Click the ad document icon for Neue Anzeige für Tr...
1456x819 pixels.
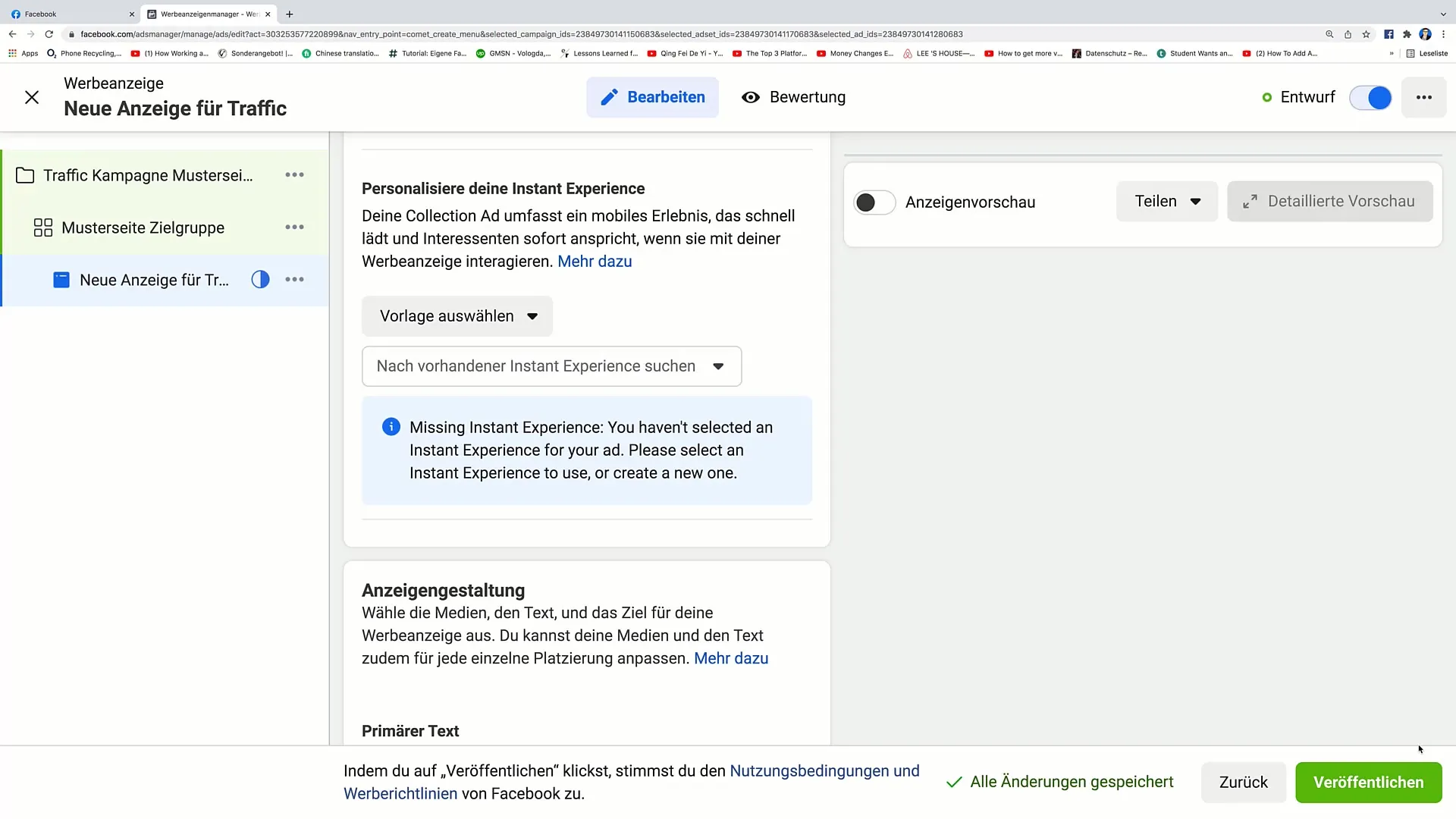click(x=61, y=280)
